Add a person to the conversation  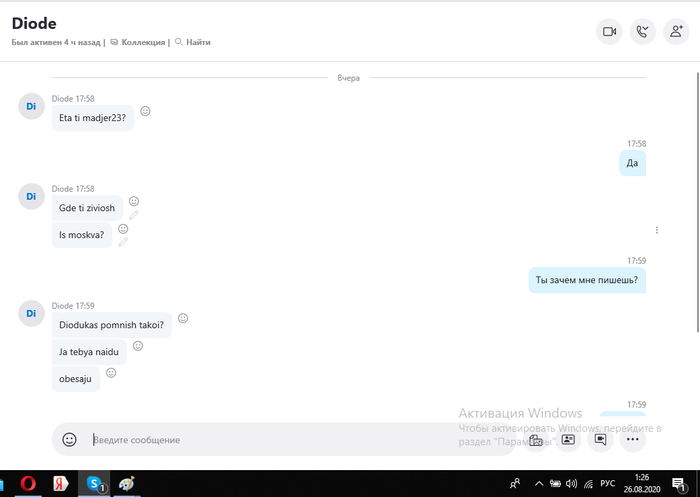(x=676, y=32)
